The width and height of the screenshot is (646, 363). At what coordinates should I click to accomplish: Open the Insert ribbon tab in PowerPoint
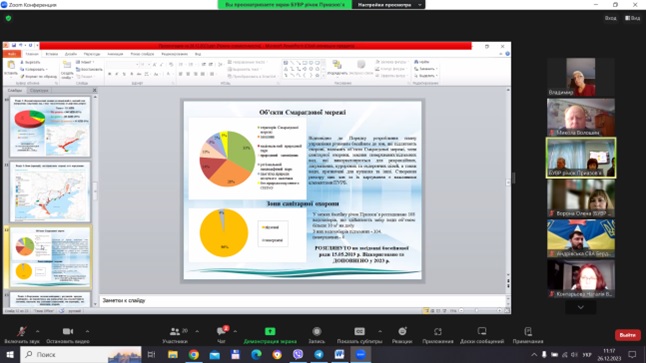(51, 54)
